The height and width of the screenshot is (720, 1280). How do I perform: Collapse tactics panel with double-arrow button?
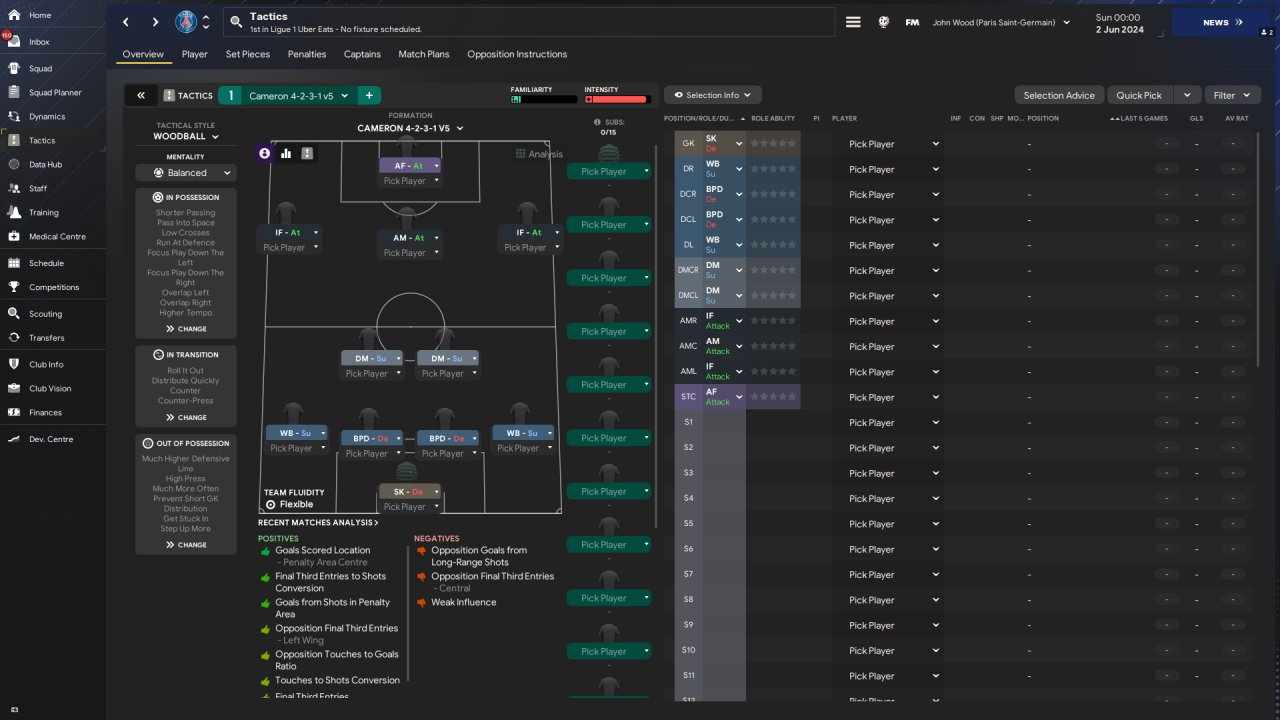[141, 96]
